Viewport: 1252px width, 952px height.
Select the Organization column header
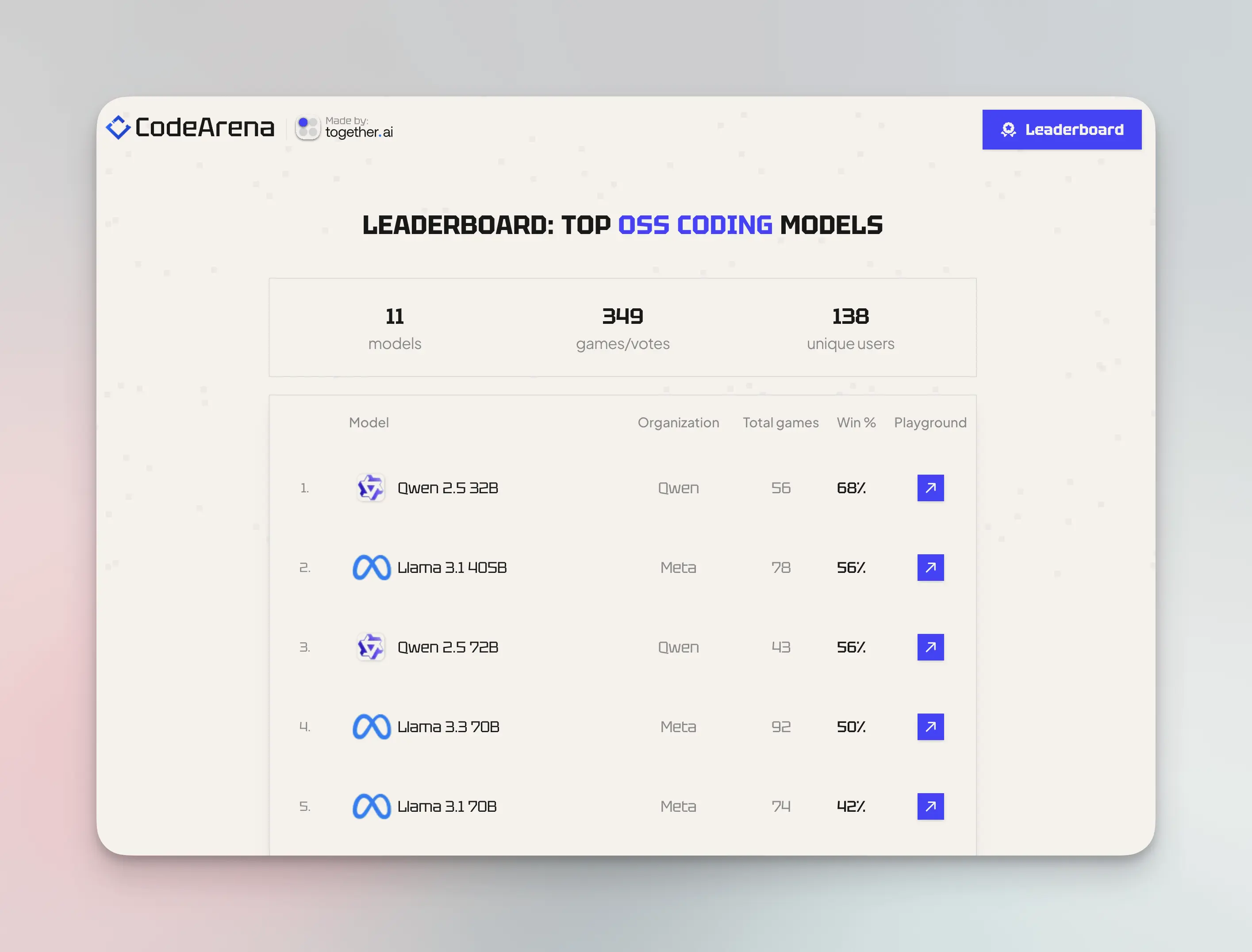(679, 423)
